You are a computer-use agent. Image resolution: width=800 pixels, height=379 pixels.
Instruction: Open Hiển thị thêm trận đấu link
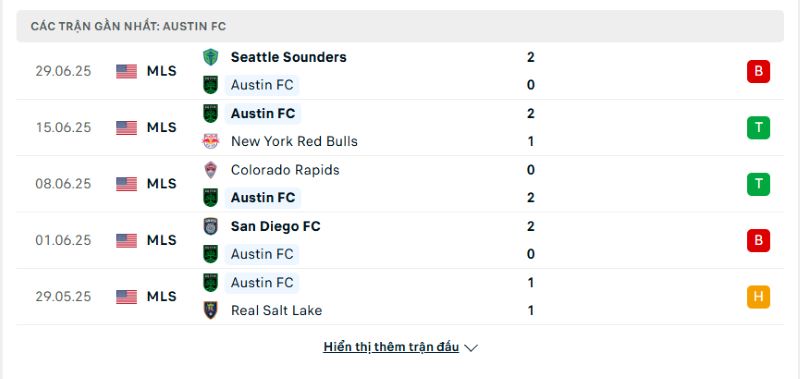pyautogui.click(x=391, y=347)
